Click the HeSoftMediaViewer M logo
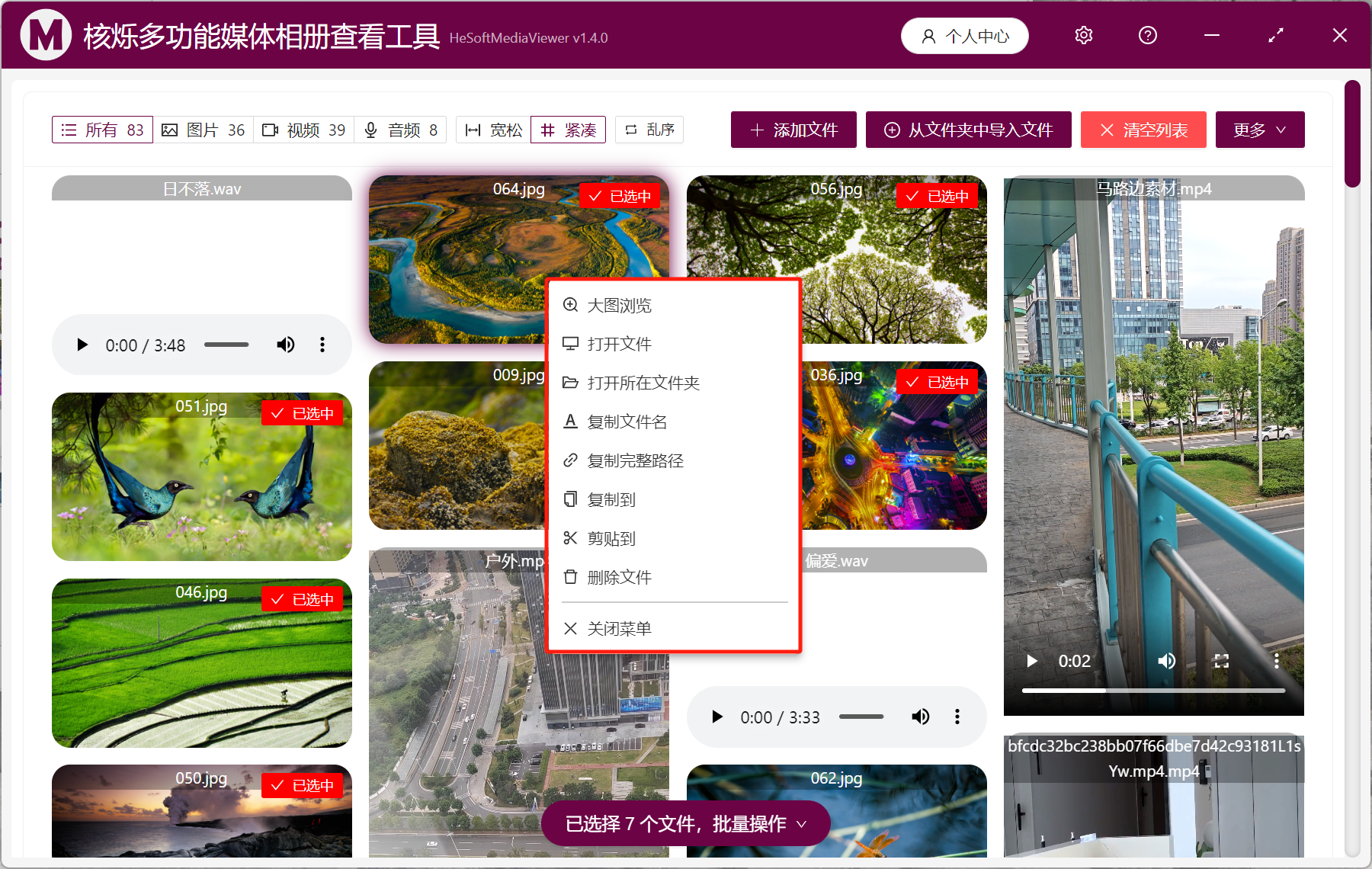This screenshot has width=1372, height=869. pos(46,35)
